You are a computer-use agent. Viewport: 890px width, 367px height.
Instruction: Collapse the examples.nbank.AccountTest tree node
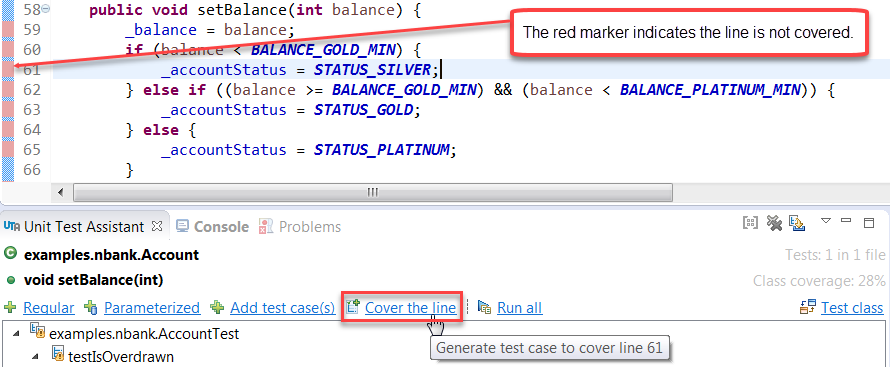click(x=18, y=334)
